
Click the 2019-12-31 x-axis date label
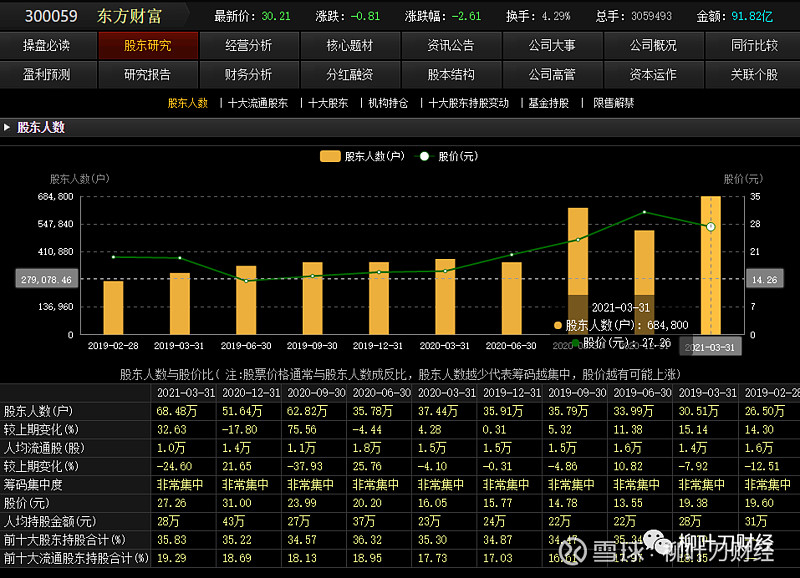tap(378, 346)
